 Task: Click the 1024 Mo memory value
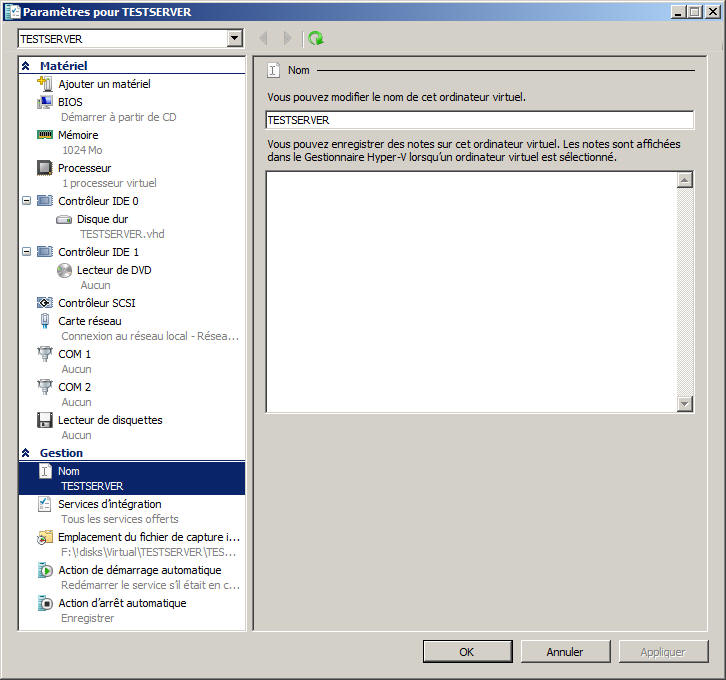82,150
